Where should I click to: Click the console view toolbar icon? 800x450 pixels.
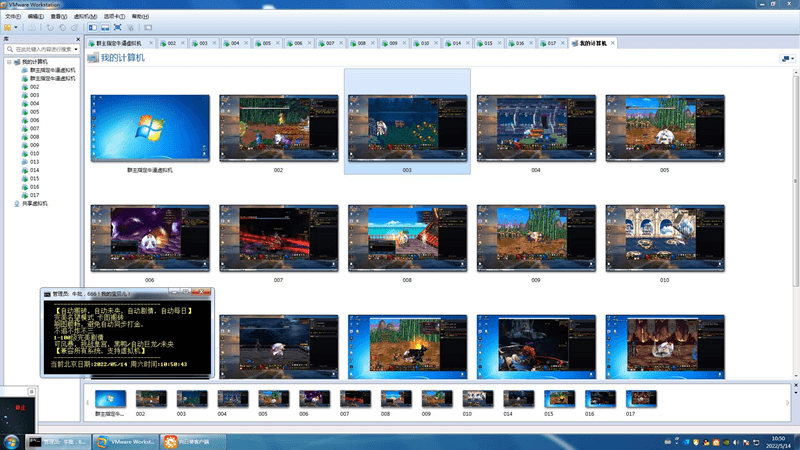[x=148, y=28]
